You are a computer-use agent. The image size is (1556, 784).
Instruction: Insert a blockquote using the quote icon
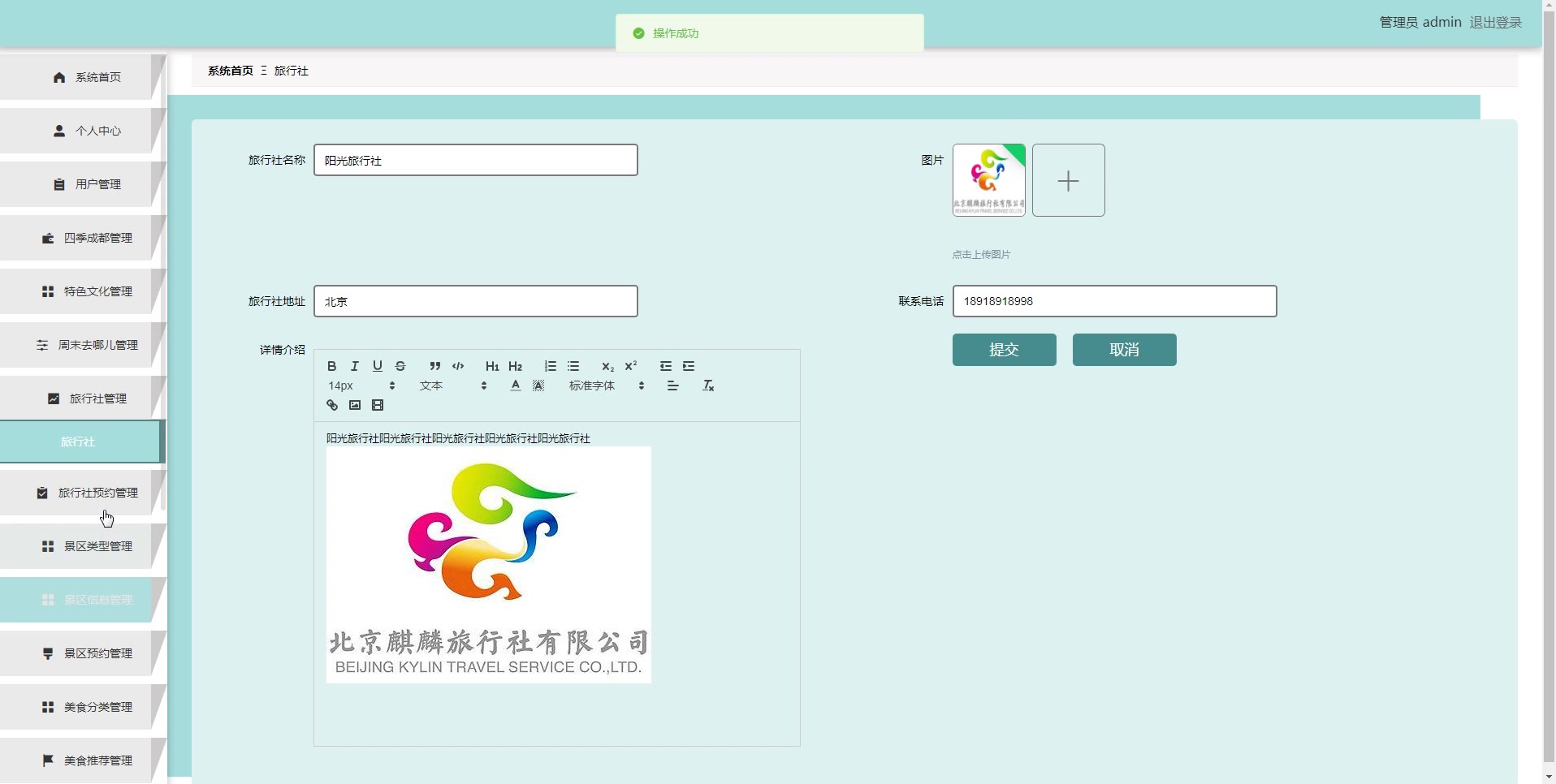coord(435,366)
